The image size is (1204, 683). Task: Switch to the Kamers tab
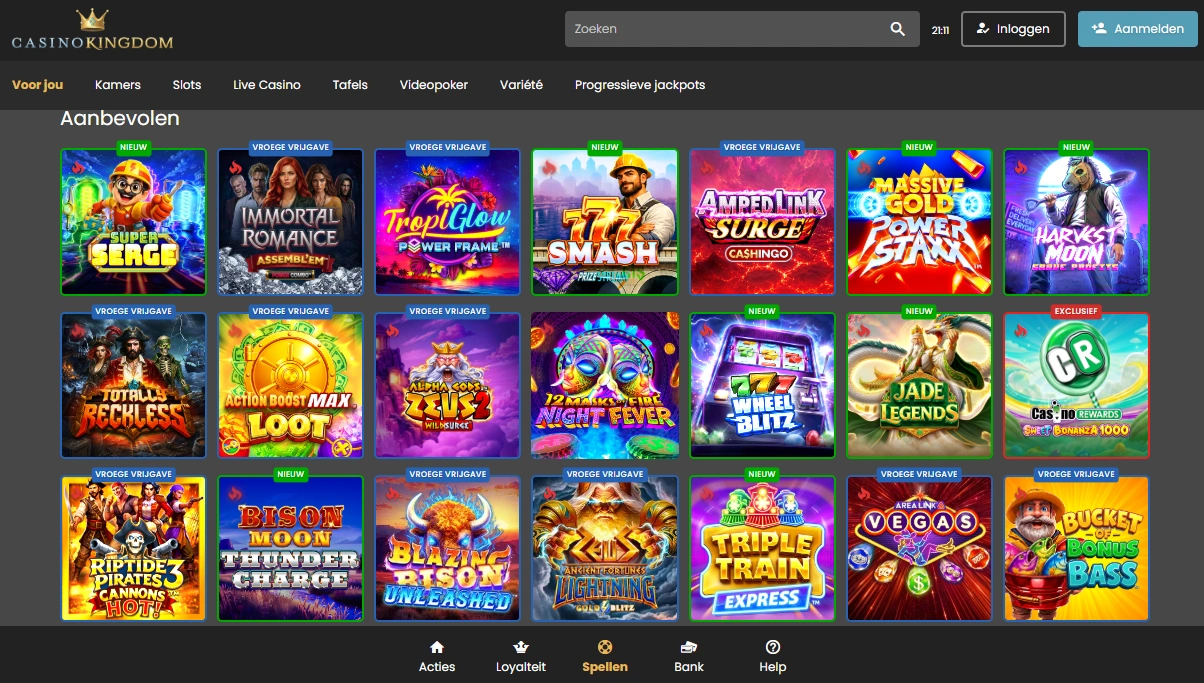point(118,85)
